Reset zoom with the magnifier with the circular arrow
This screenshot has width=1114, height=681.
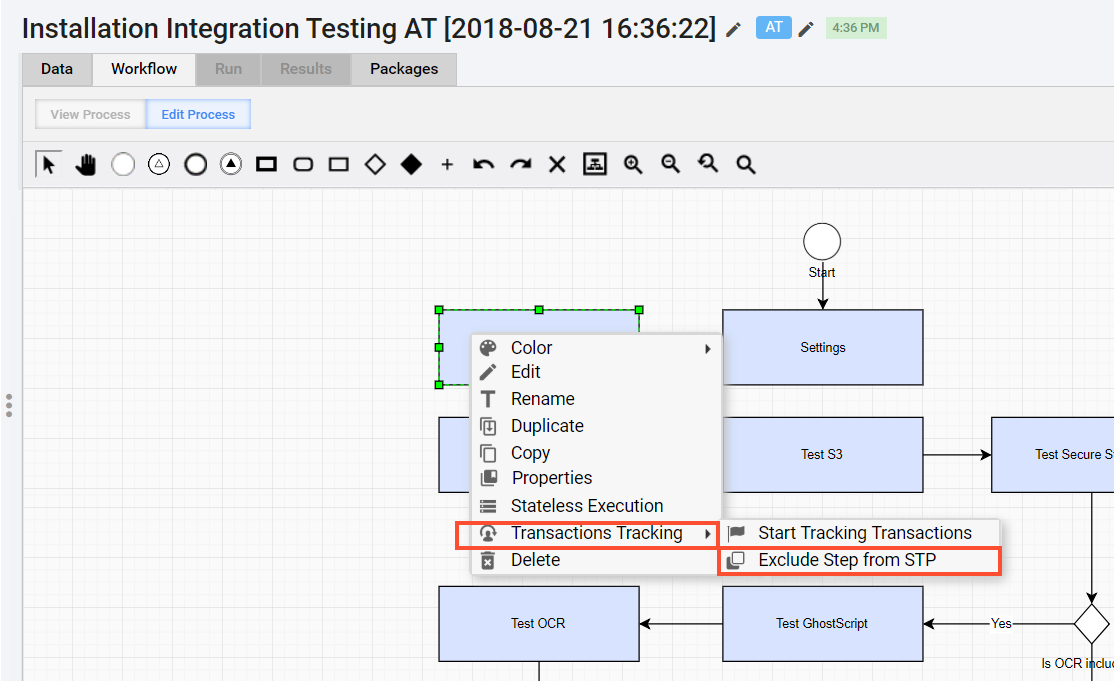[708, 164]
